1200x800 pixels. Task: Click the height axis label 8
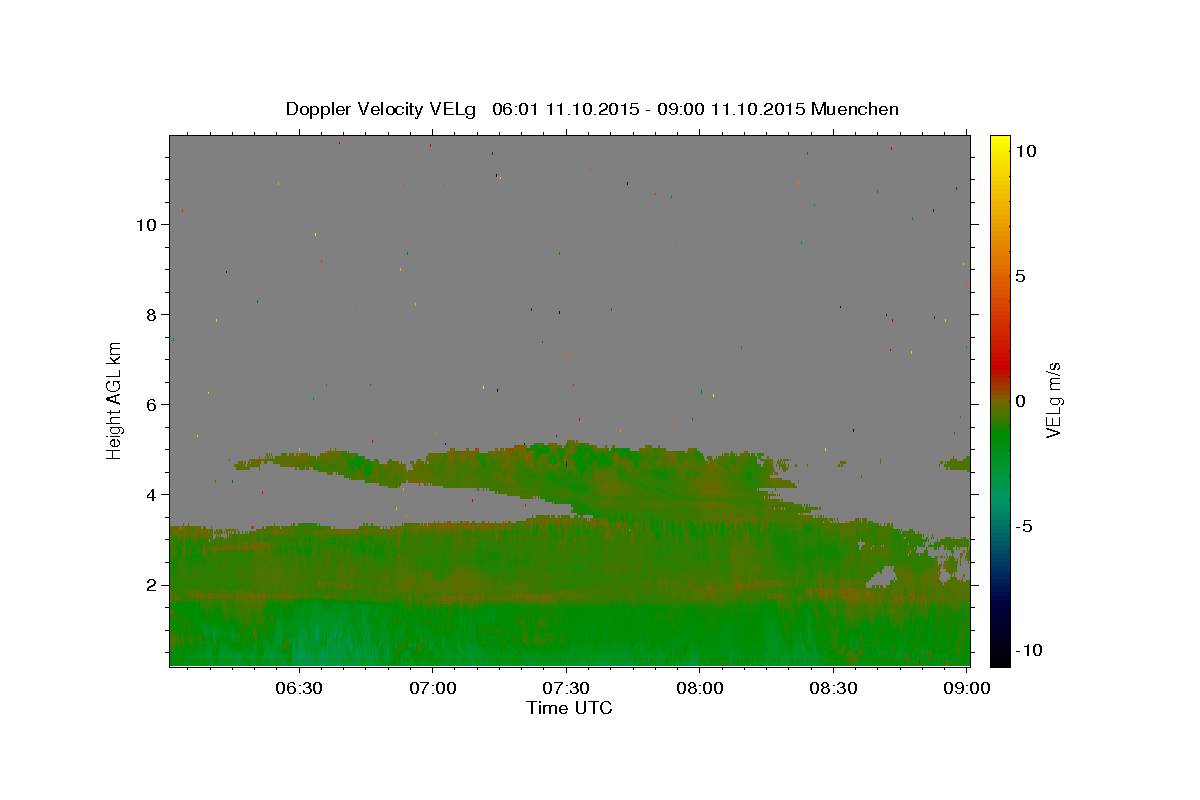click(151, 315)
